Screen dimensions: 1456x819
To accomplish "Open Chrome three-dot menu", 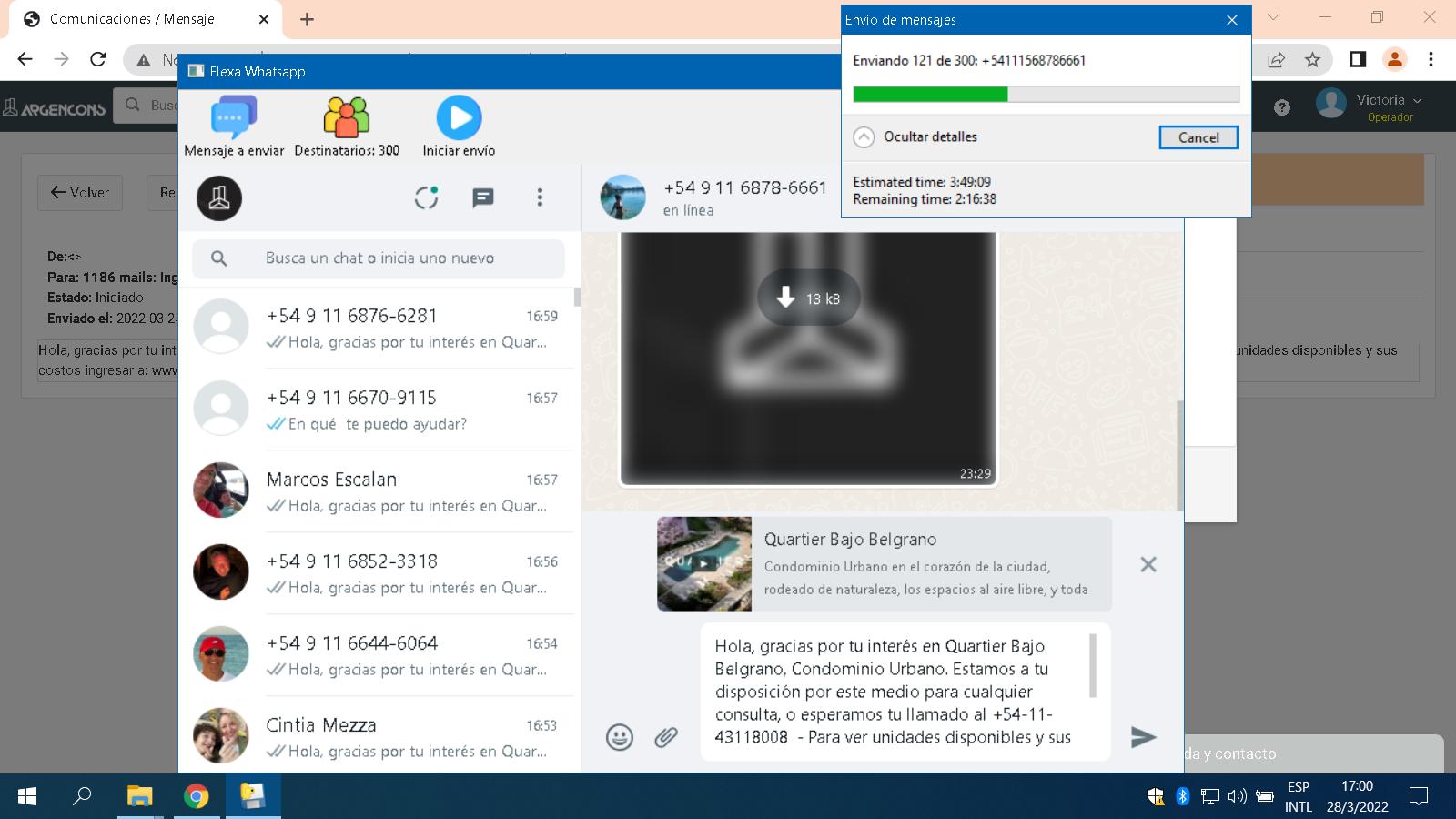I will coord(1431,59).
